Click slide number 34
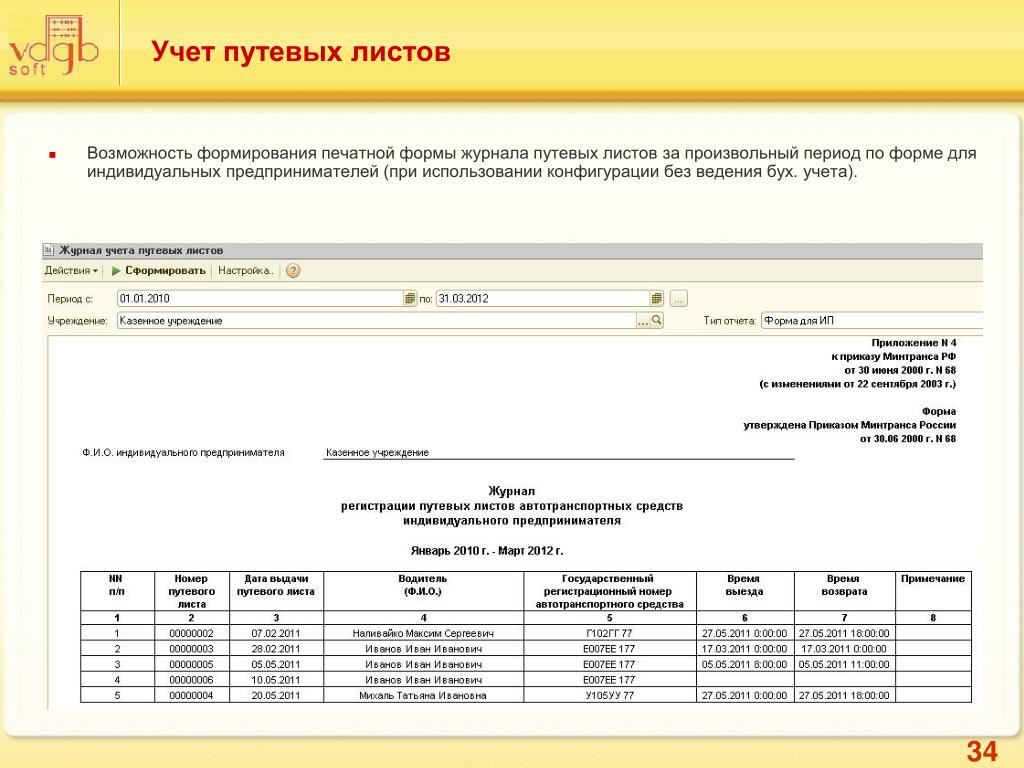Image resolution: width=1024 pixels, height=768 pixels. coord(982,751)
